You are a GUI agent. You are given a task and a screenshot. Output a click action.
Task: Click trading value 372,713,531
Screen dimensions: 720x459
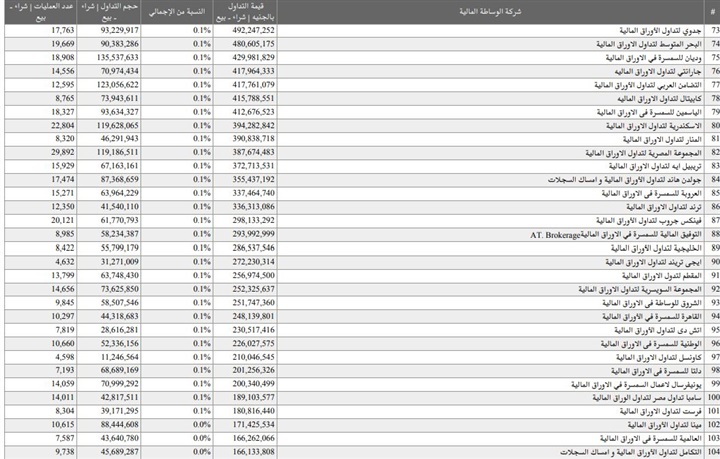coord(253,166)
